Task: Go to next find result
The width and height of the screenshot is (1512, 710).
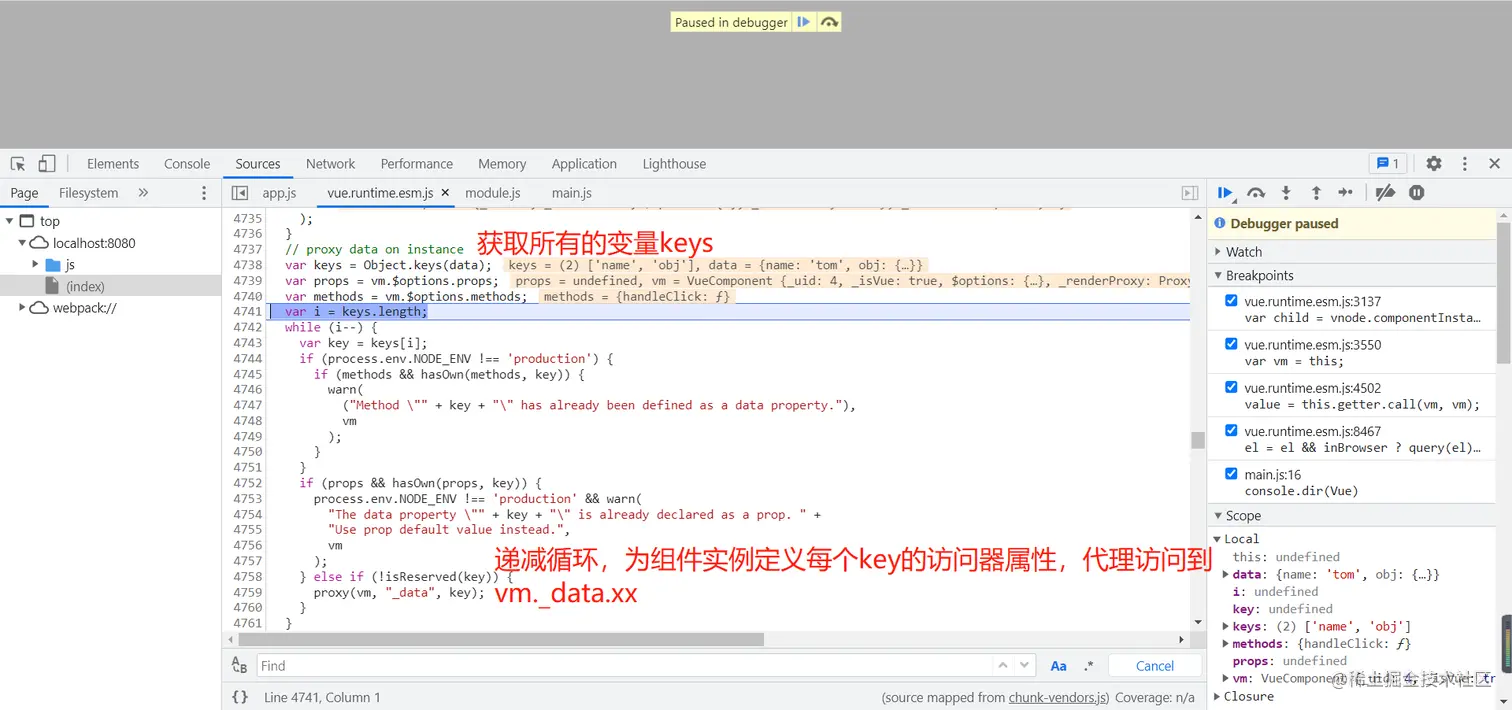Action: click(1025, 665)
